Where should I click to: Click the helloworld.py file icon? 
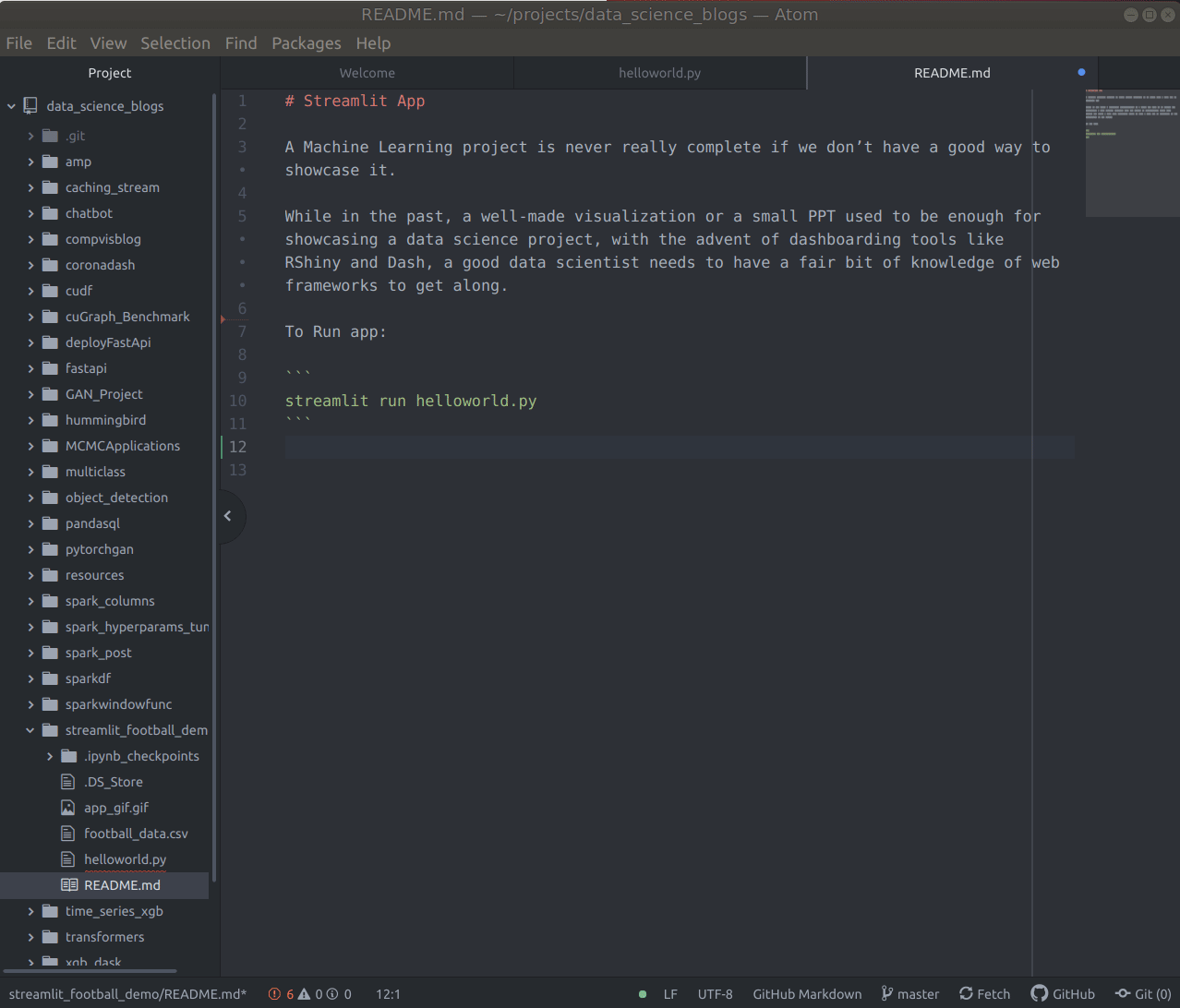tap(67, 859)
